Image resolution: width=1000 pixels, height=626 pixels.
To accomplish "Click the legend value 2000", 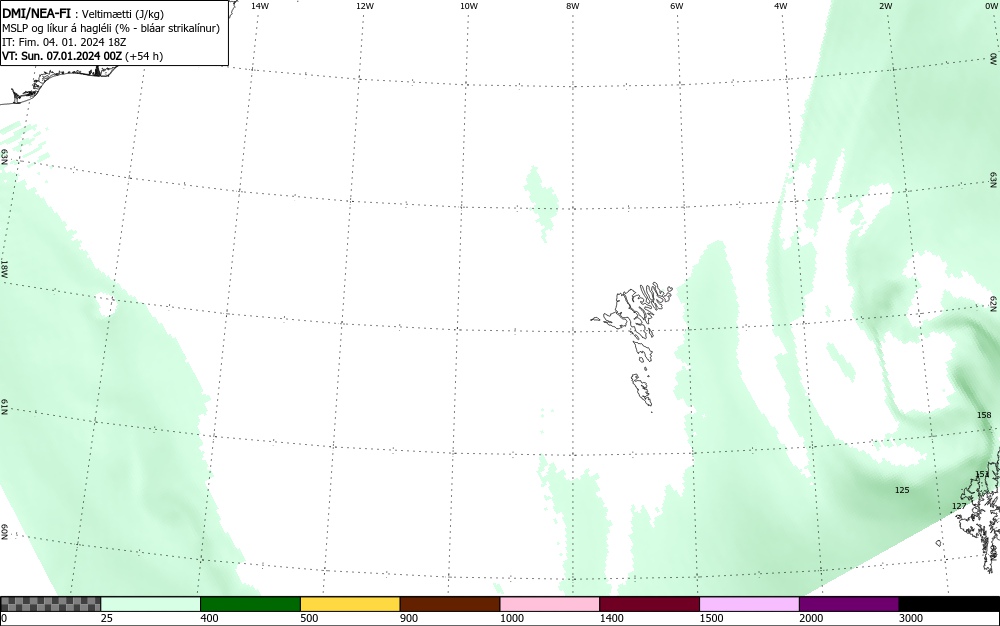I will point(811,618).
